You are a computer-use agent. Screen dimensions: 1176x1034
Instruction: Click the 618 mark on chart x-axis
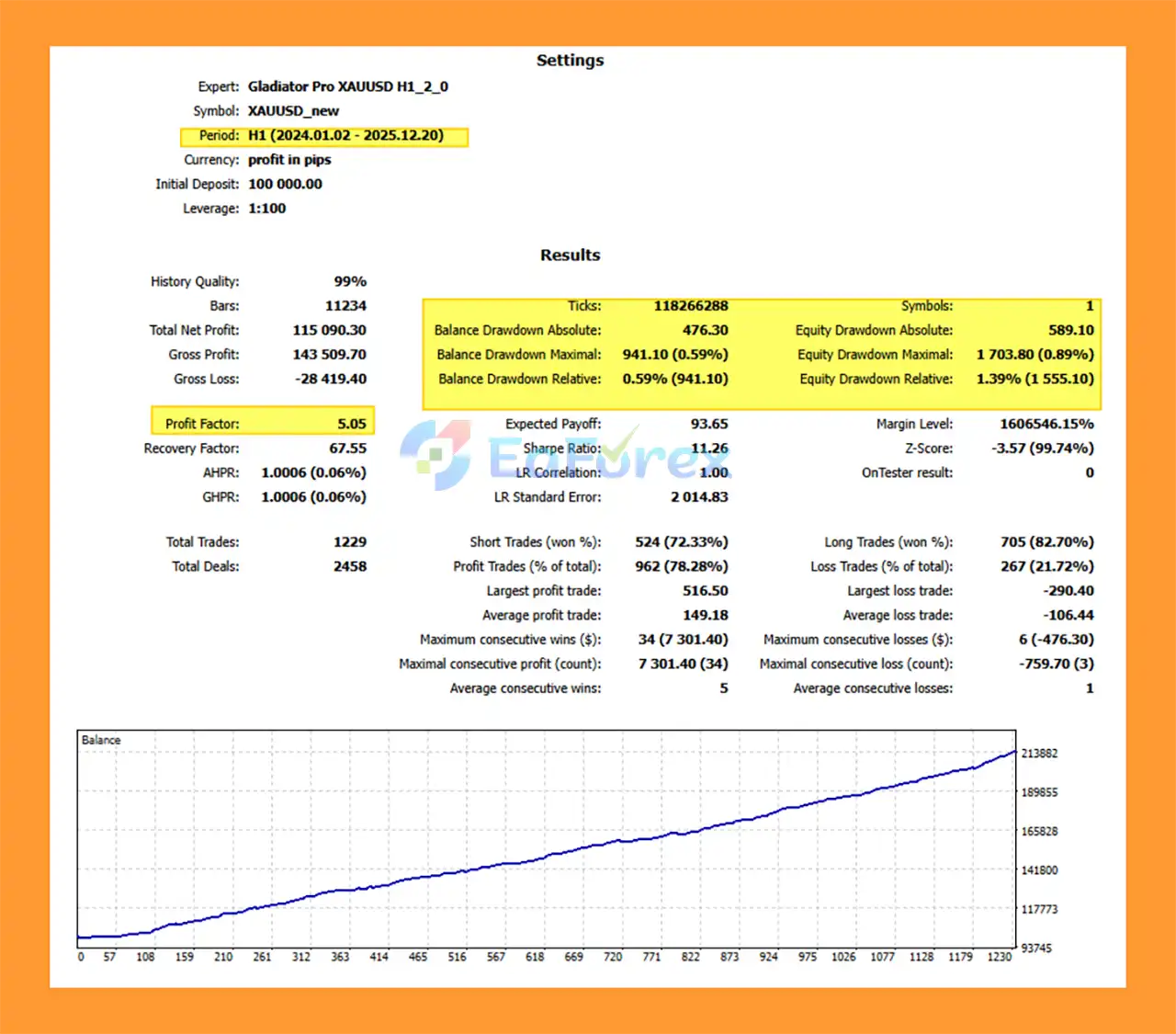click(535, 957)
